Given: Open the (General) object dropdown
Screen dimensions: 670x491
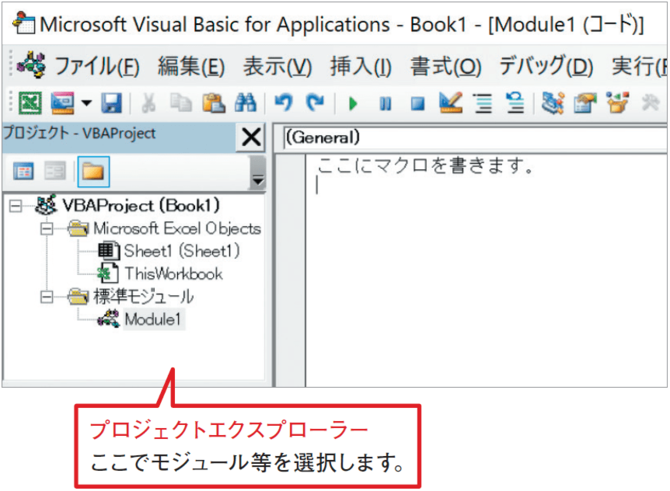Looking at the screenshot, I should [x=475, y=138].
